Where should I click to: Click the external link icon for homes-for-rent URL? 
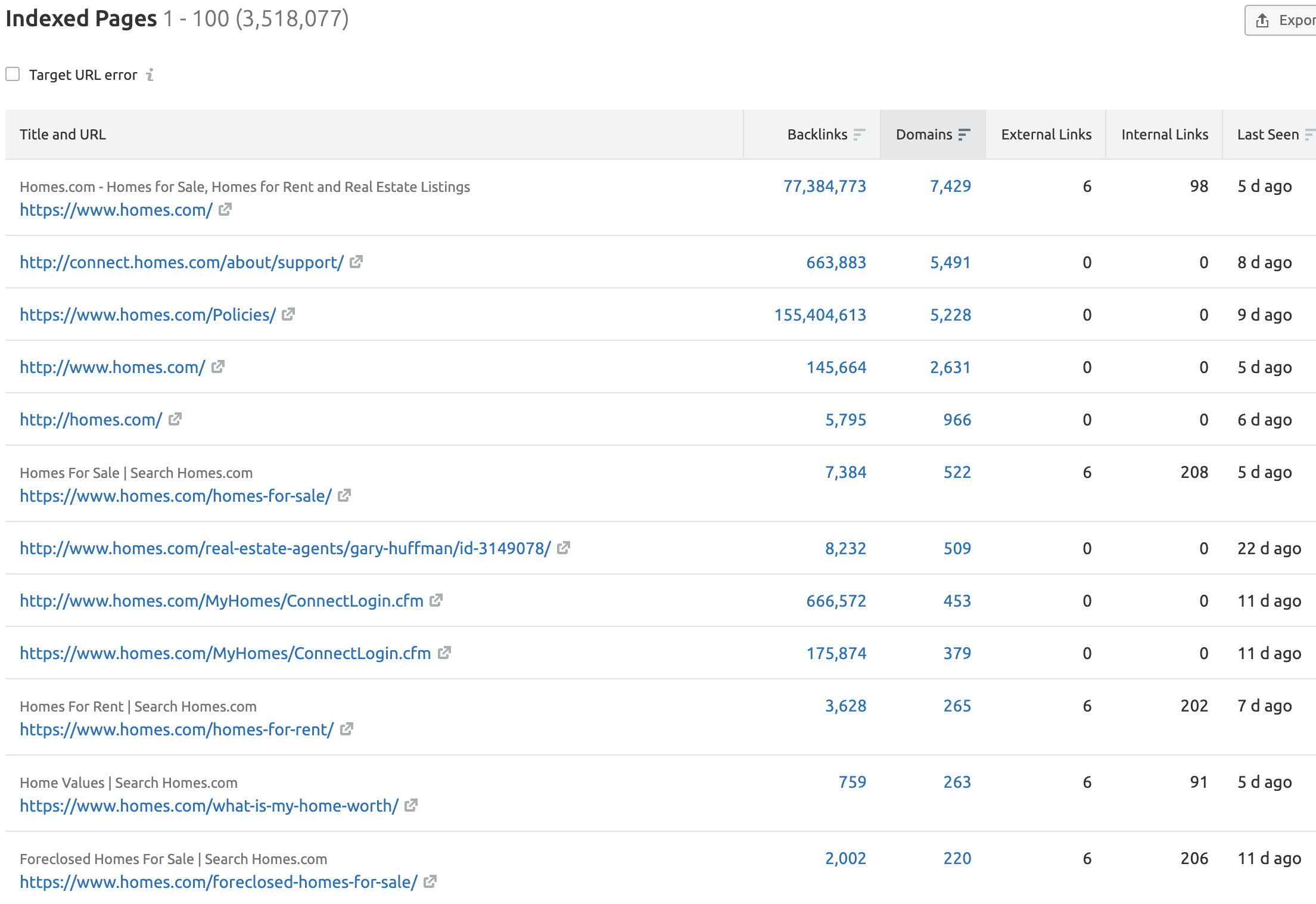point(346,729)
